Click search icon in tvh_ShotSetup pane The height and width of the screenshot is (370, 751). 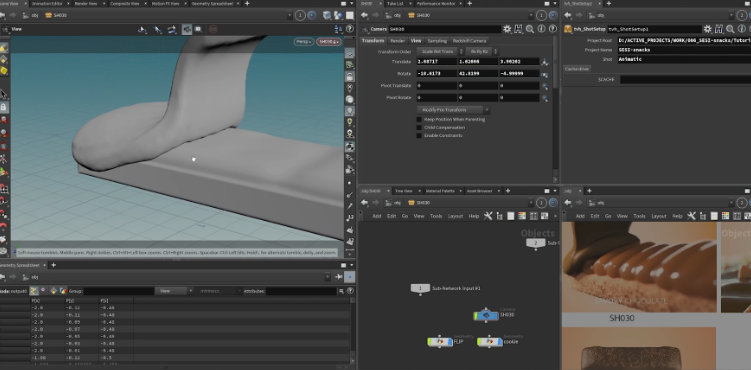[x=730, y=29]
